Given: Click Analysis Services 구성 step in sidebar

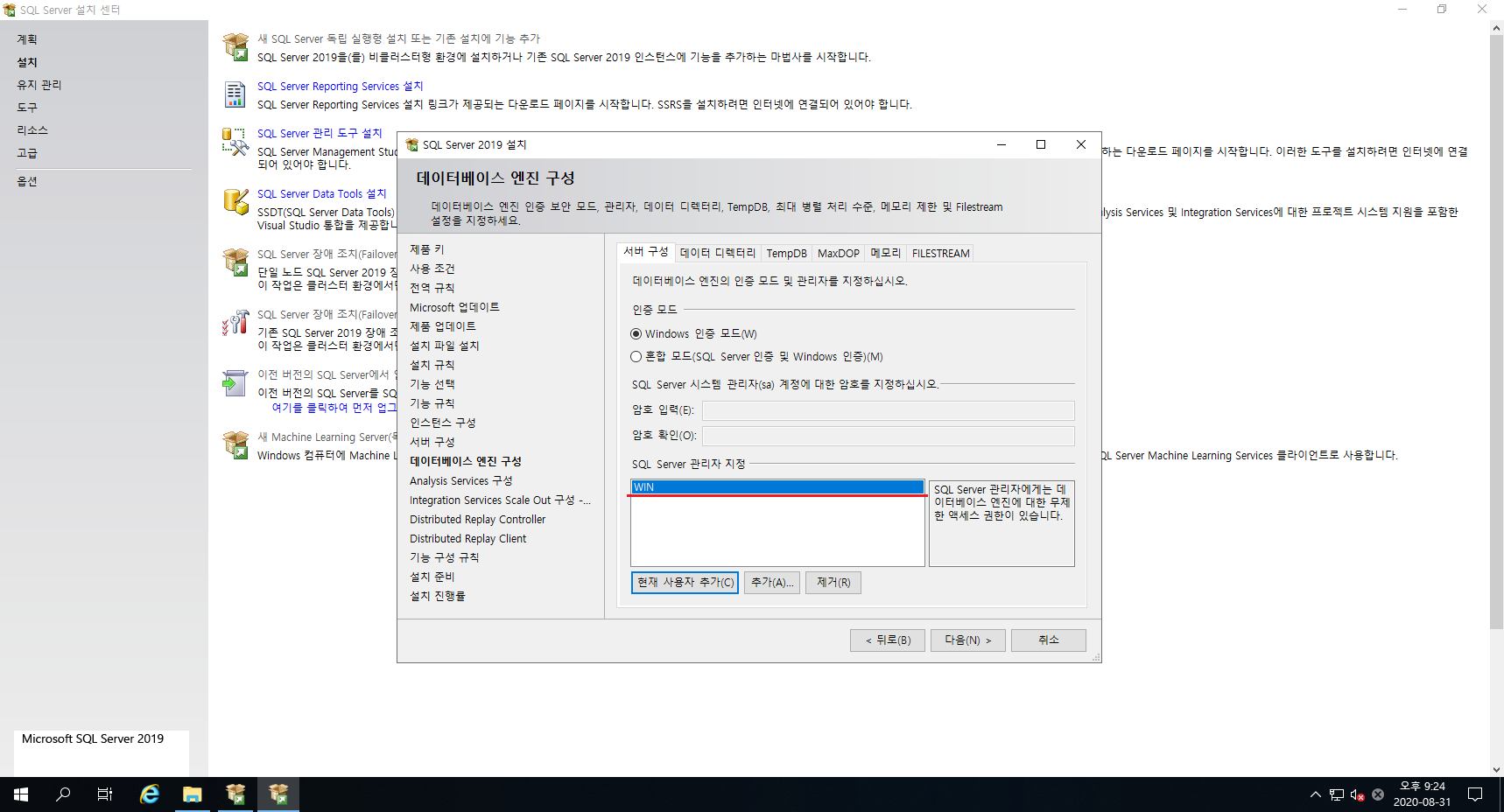Looking at the screenshot, I should [461, 480].
